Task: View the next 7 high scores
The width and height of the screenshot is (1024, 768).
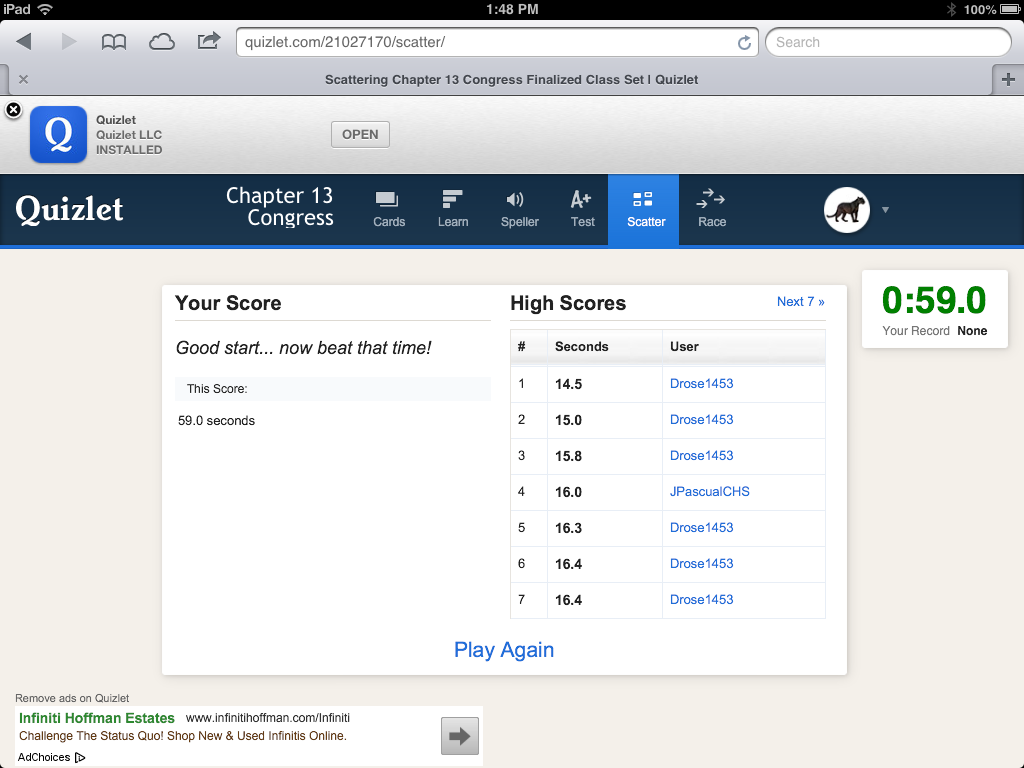Action: coord(799,301)
